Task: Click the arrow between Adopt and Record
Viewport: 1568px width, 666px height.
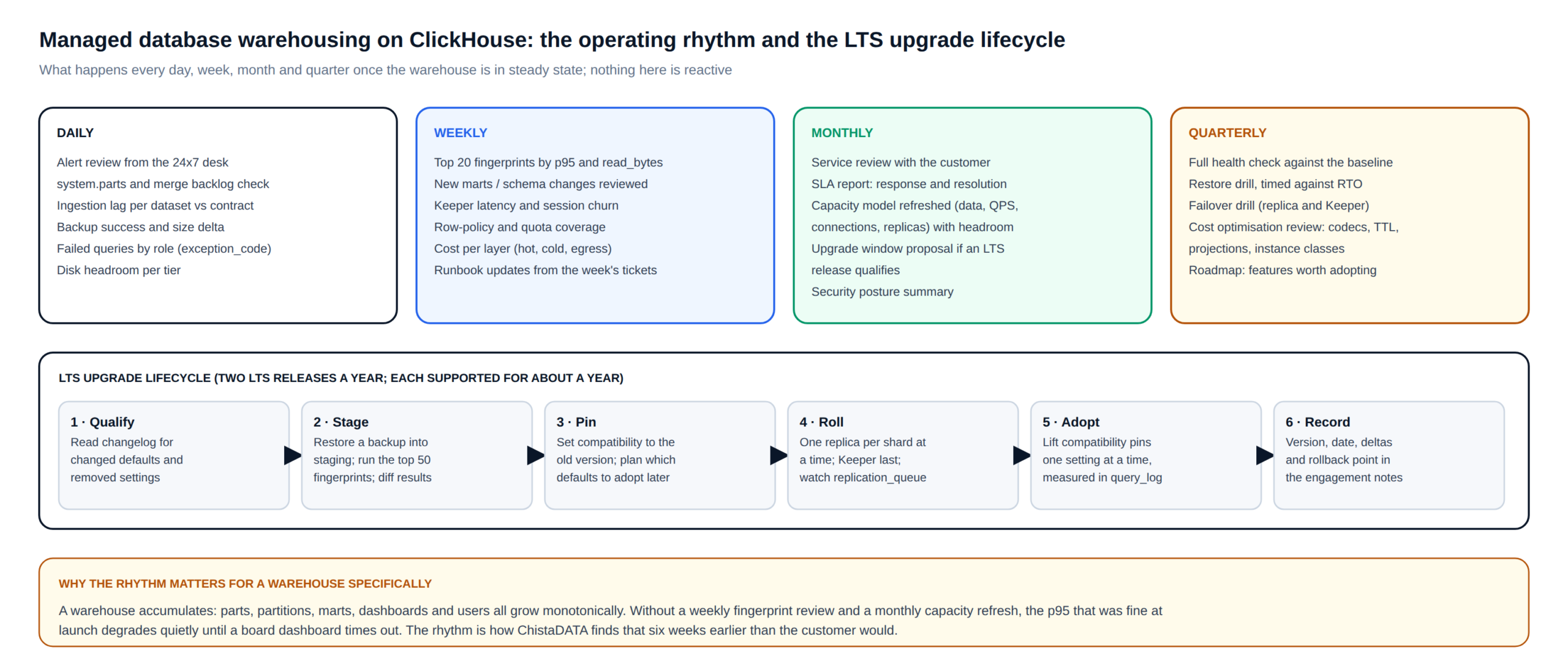Action: (x=1265, y=455)
